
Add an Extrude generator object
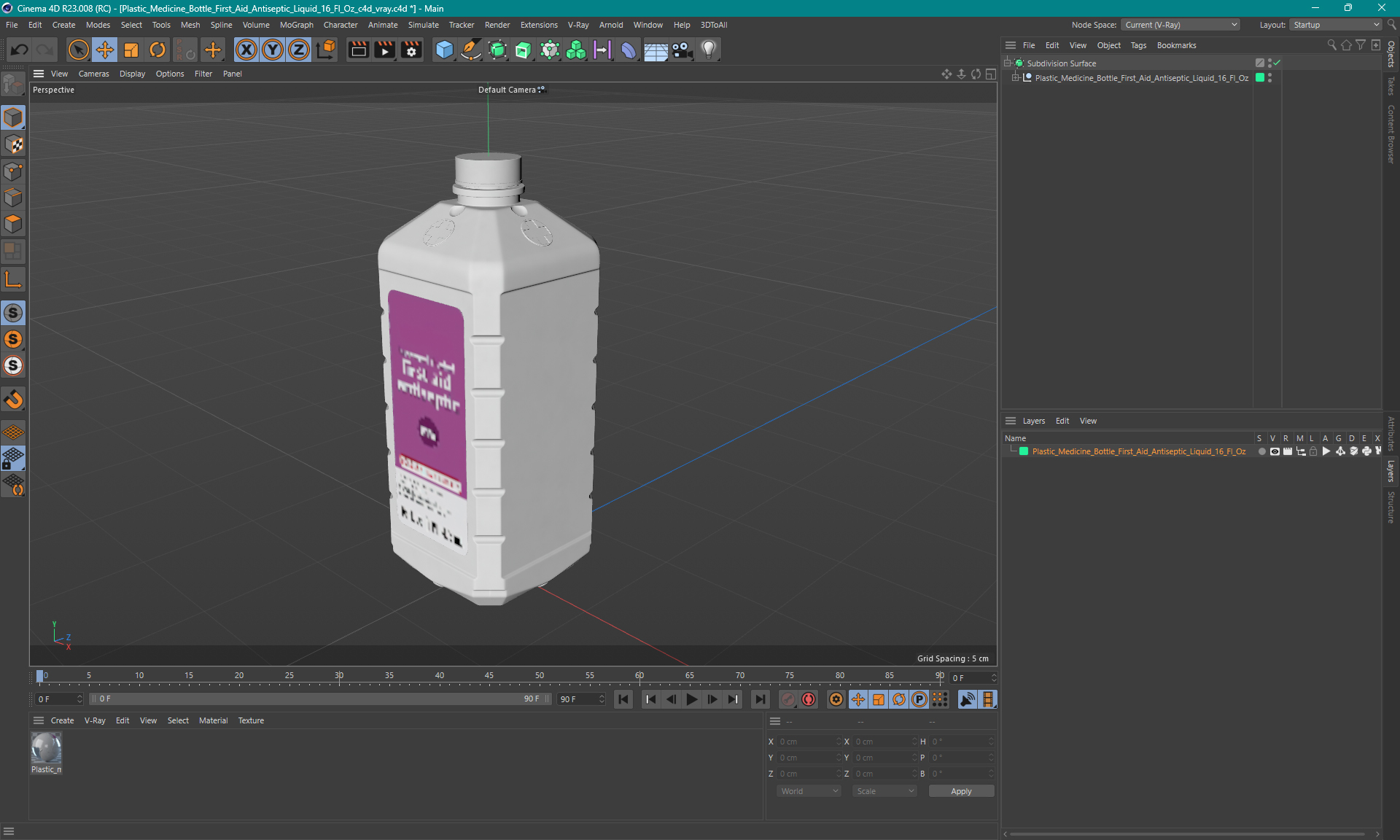(524, 50)
